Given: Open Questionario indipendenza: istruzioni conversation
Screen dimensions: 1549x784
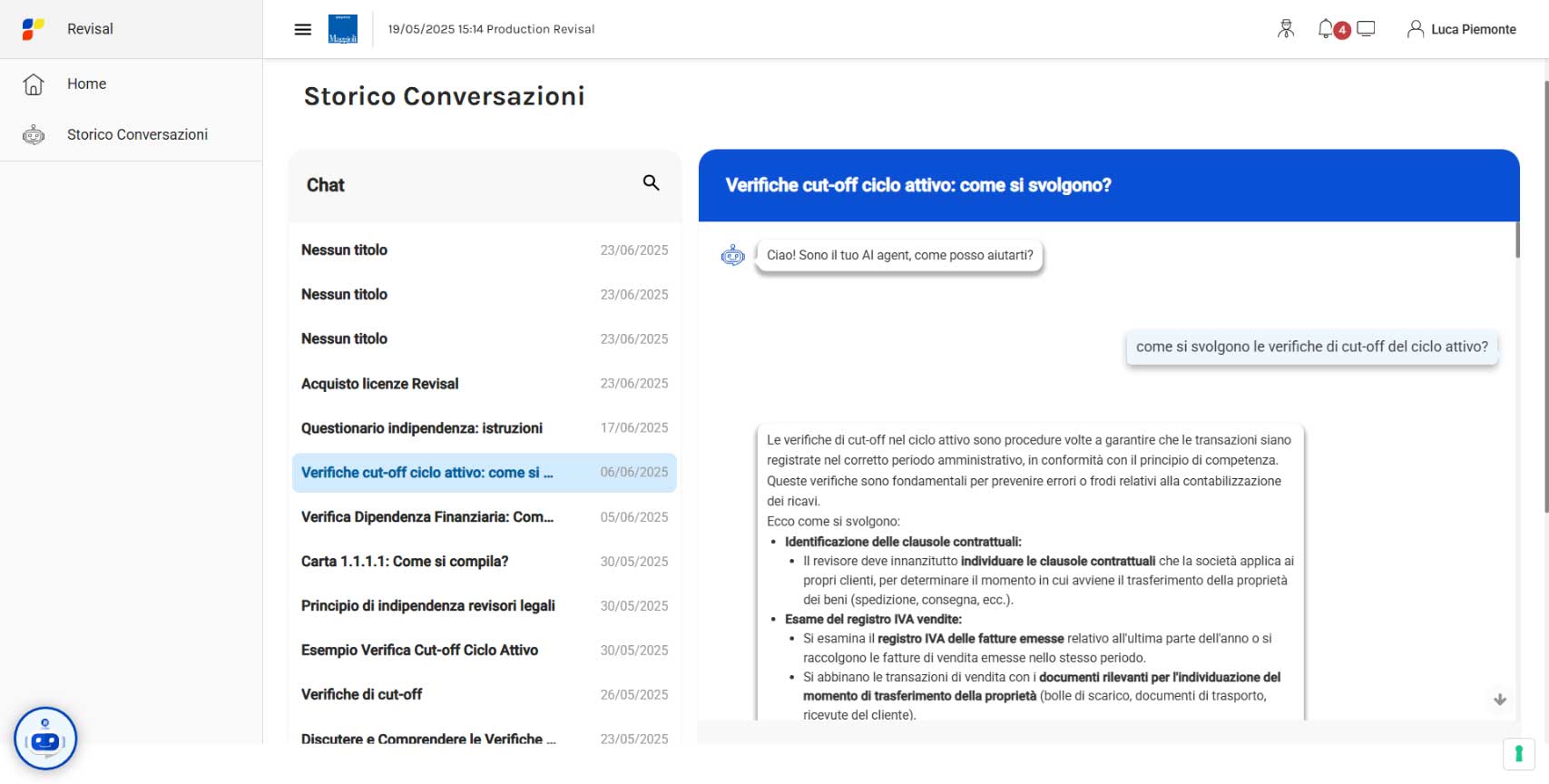Looking at the screenshot, I should tap(485, 428).
